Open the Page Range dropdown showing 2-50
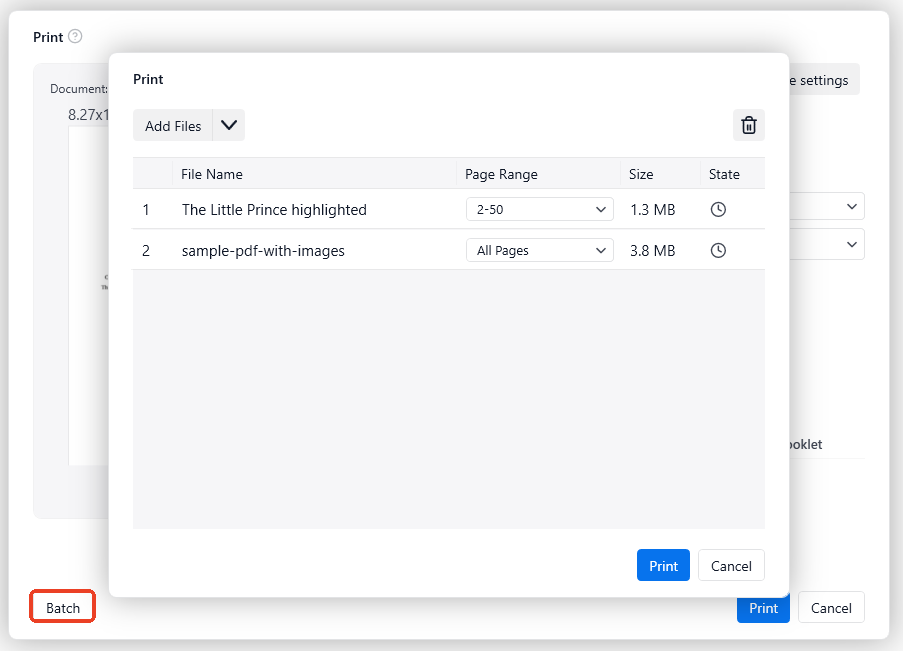 (x=539, y=209)
